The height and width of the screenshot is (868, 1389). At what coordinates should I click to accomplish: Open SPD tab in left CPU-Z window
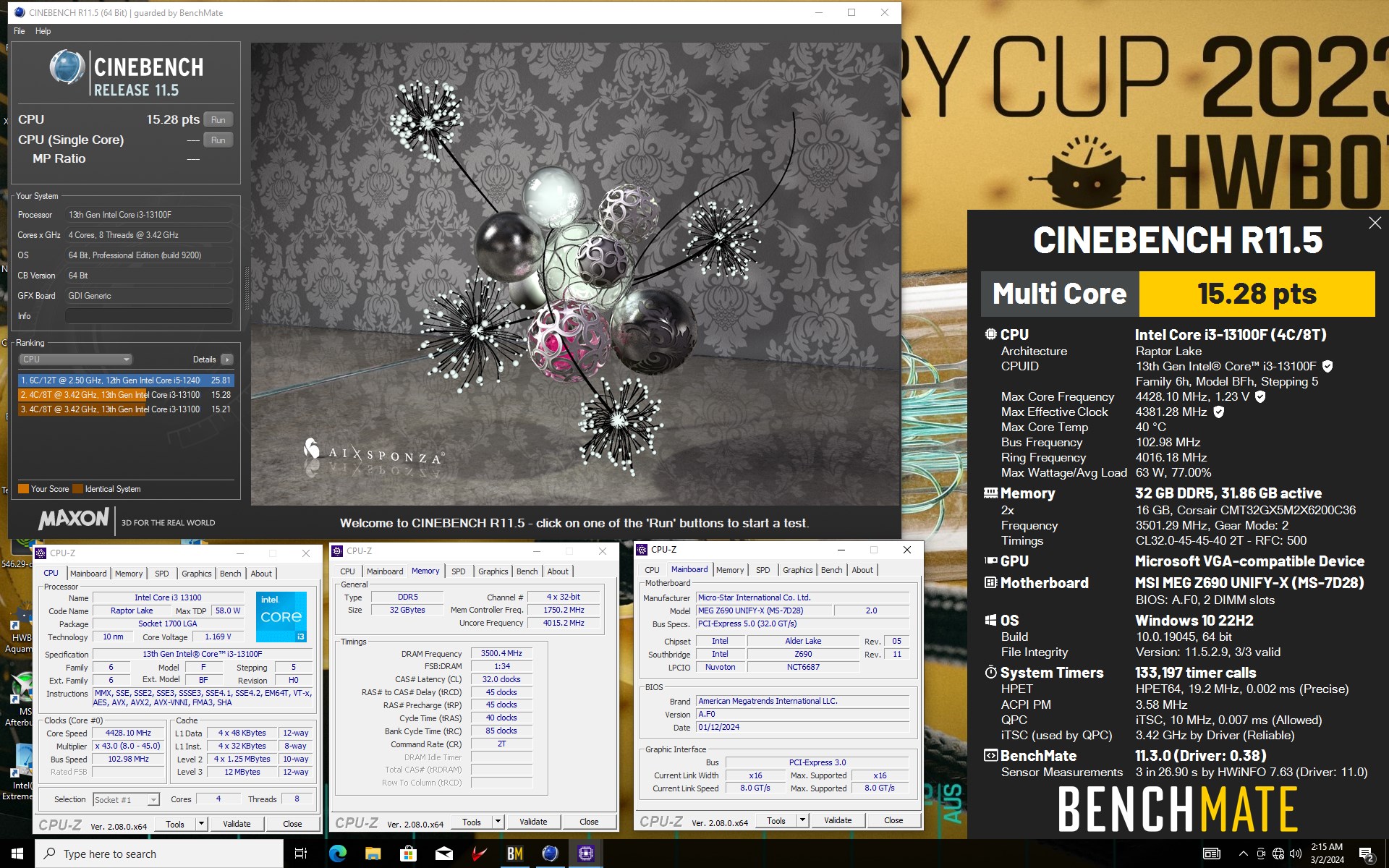pos(161,574)
